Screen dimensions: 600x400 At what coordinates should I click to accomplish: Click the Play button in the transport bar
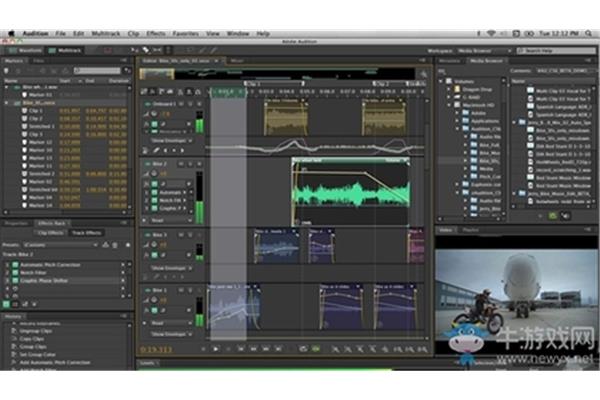coord(215,349)
